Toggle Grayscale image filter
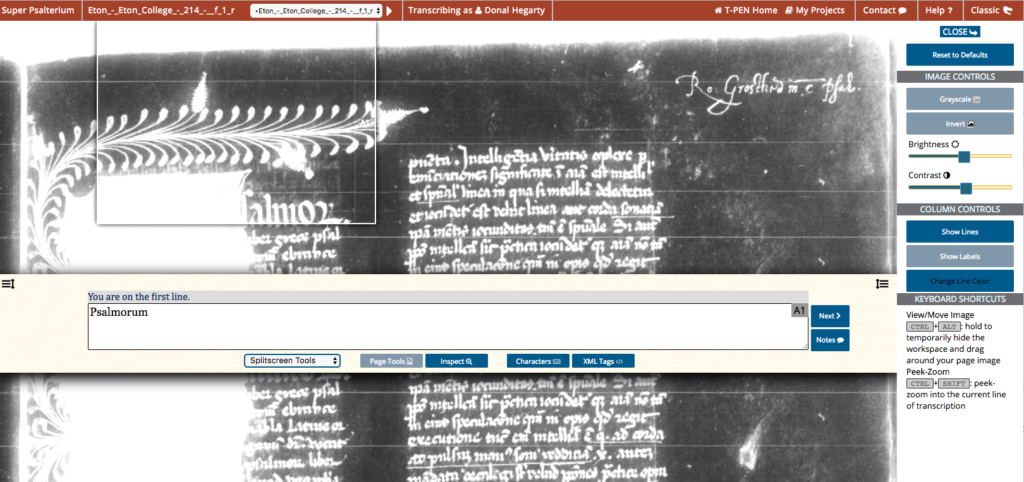Image resolution: width=1024 pixels, height=482 pixels. (959, 99)
